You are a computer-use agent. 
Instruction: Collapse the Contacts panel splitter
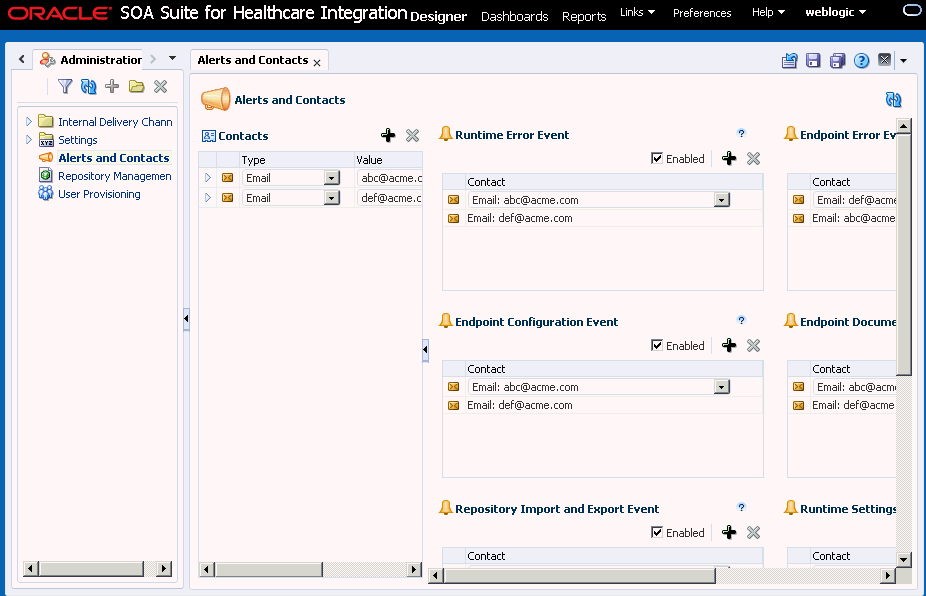[425, 350]
